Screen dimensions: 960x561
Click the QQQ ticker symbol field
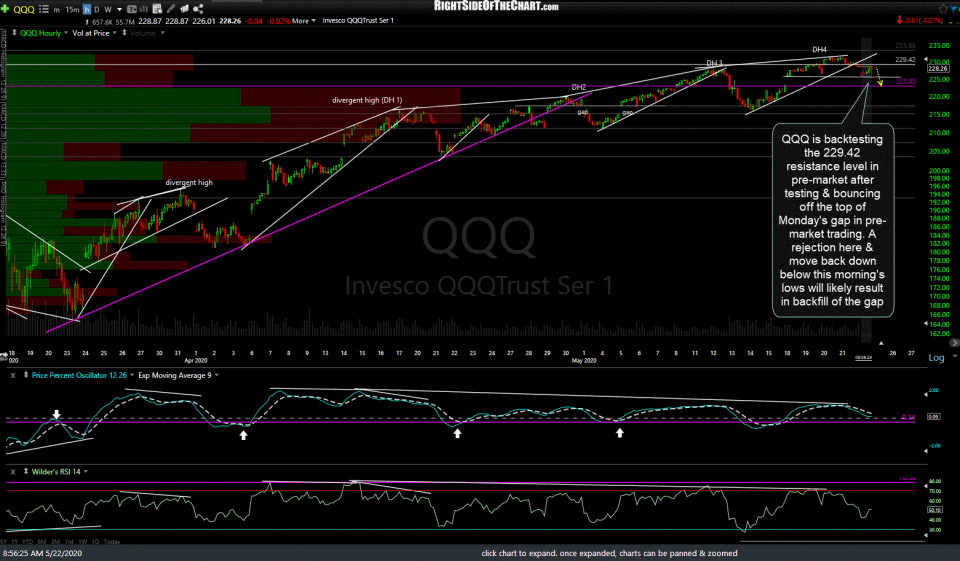coord(24,9)
